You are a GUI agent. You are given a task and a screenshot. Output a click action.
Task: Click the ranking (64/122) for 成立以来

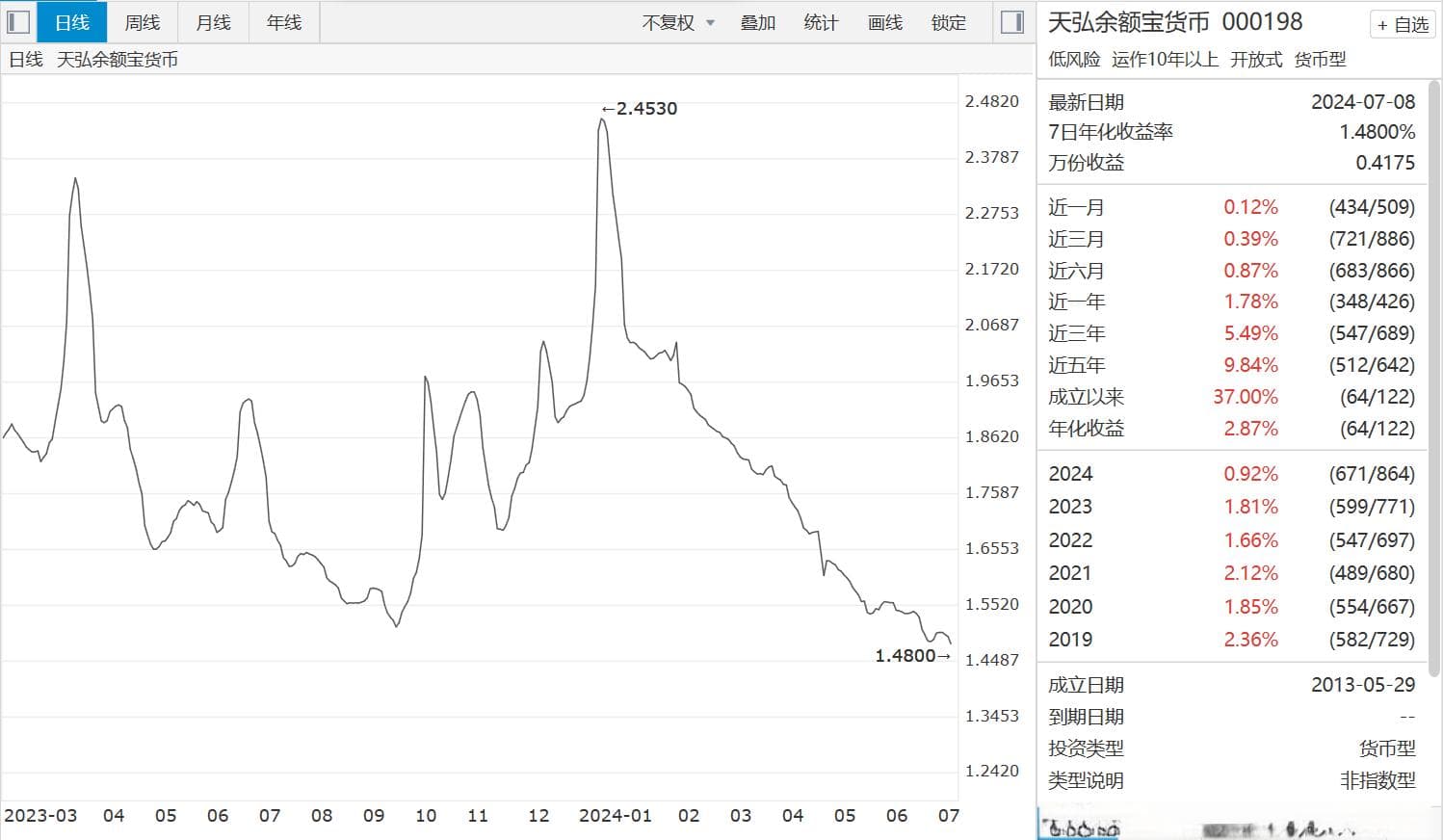[1377, 397]
